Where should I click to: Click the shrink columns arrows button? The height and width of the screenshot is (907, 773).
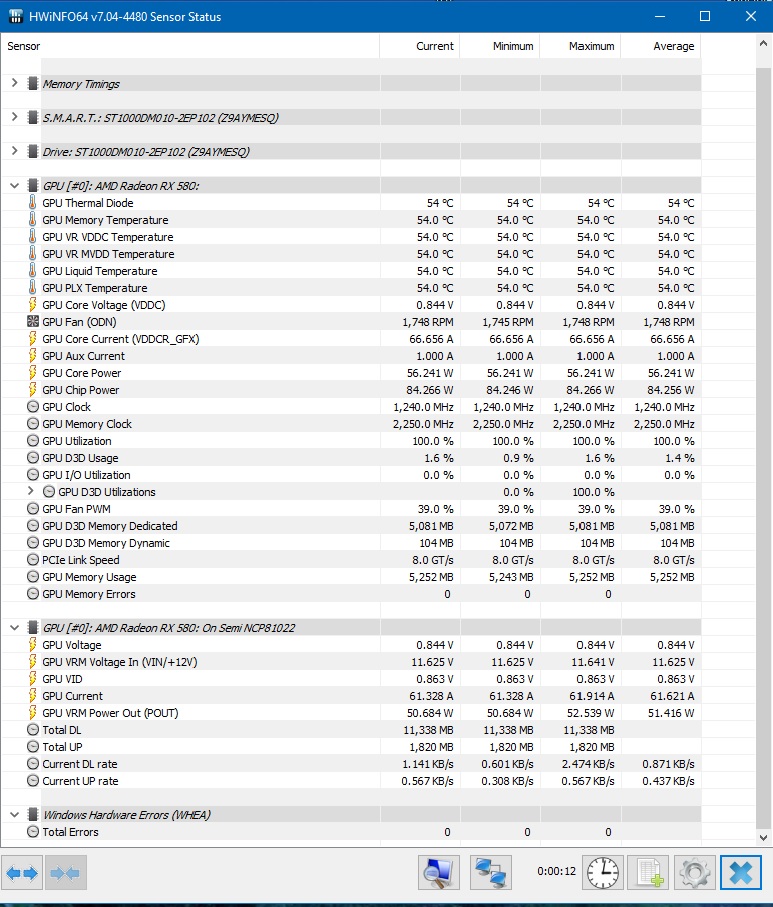(x=65, y=872)
